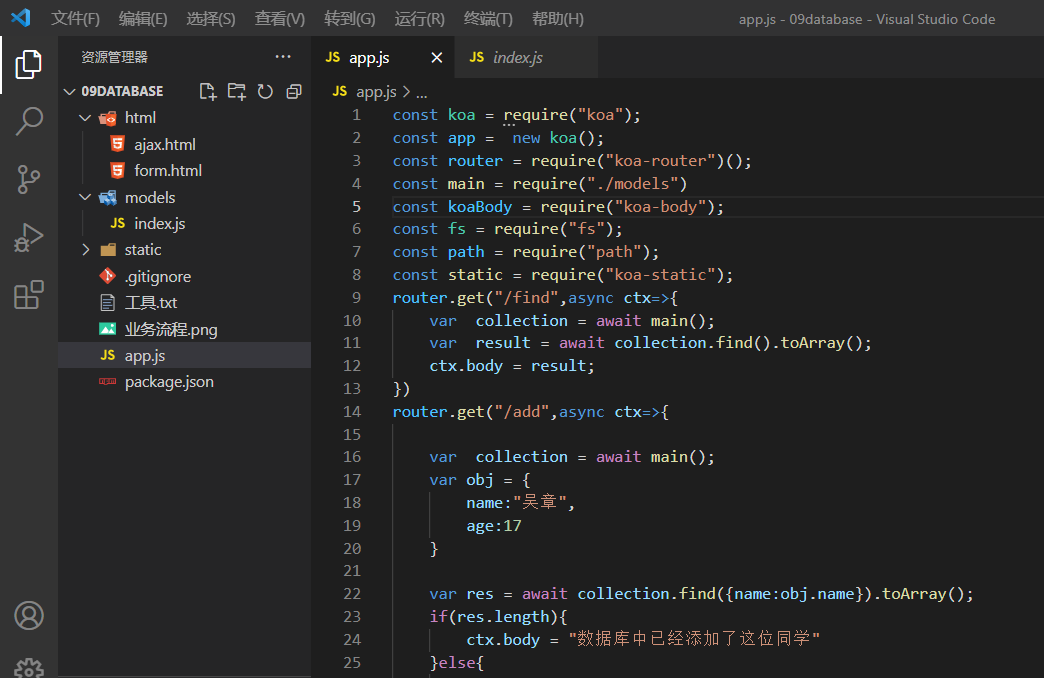
Task: Open index.js under models folder
Action: (x=184, y=224)
